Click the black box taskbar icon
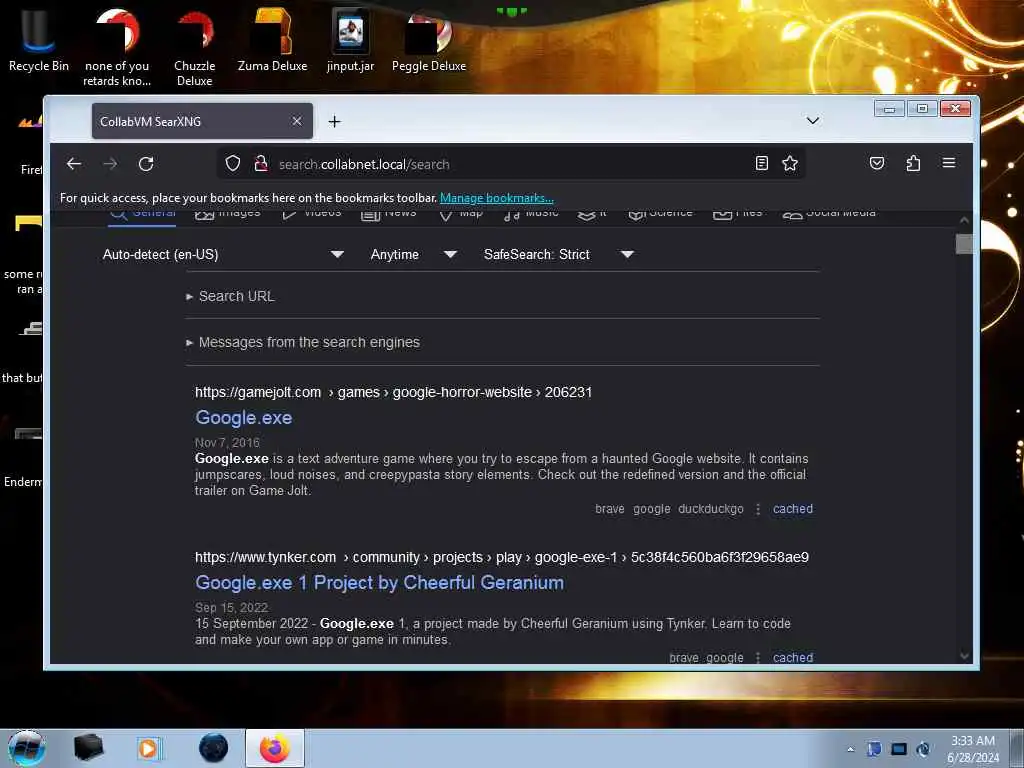Screen dimensions: 1024x768 pos(88,748)
